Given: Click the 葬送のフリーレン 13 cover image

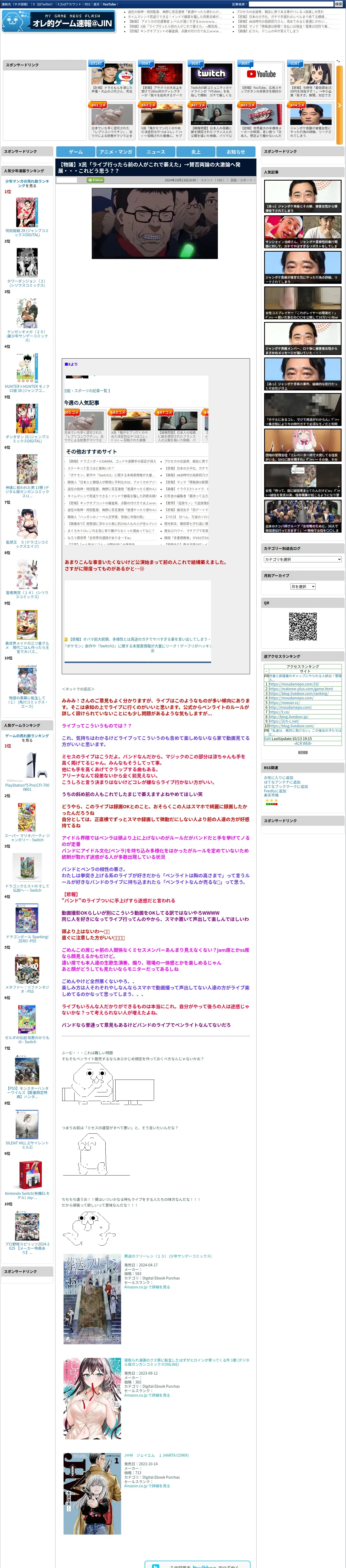Looking at the screenshot, I should [x=92, y=1299].
